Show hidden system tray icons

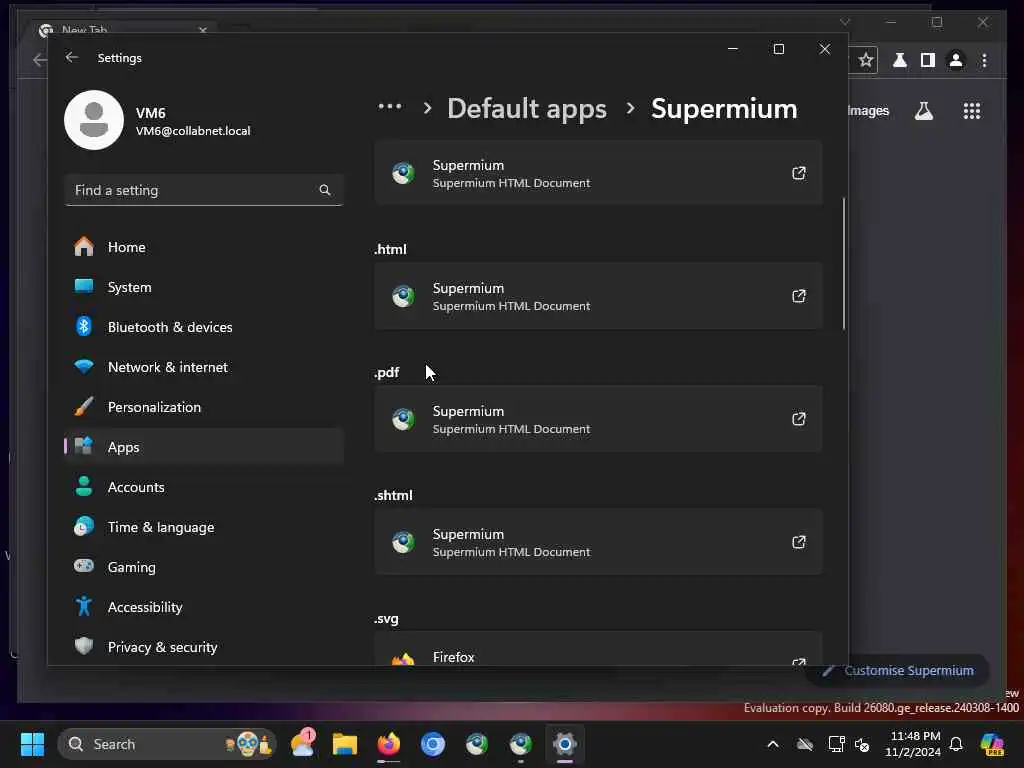click(773, 744)
